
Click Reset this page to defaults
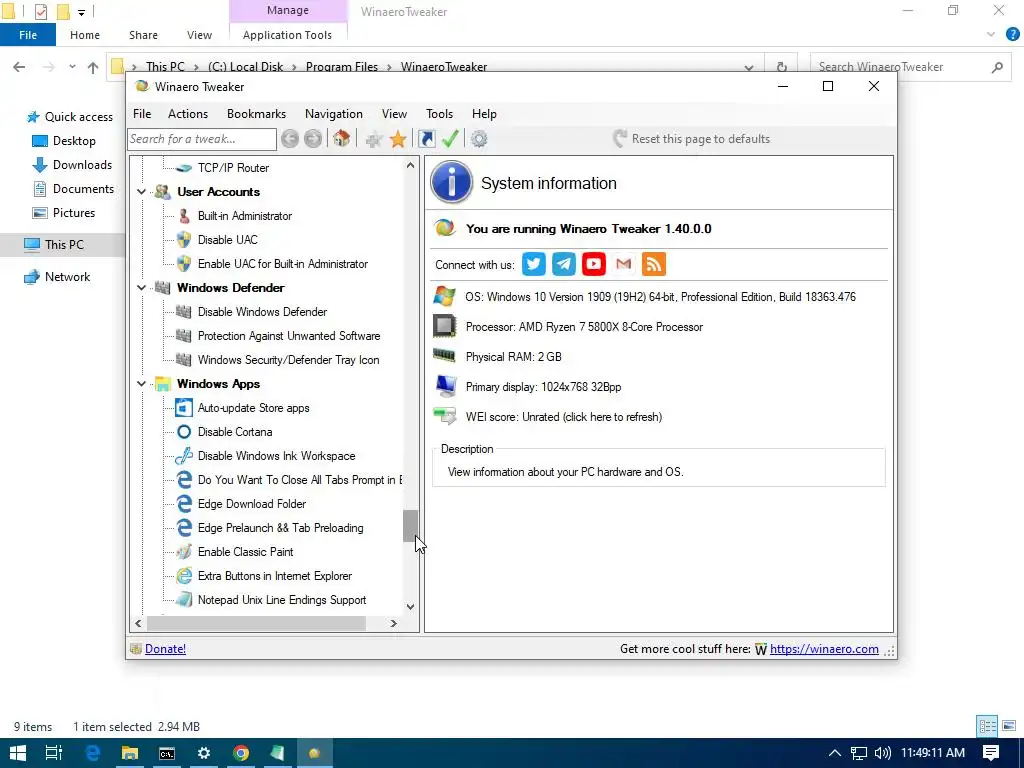point(692,138)
